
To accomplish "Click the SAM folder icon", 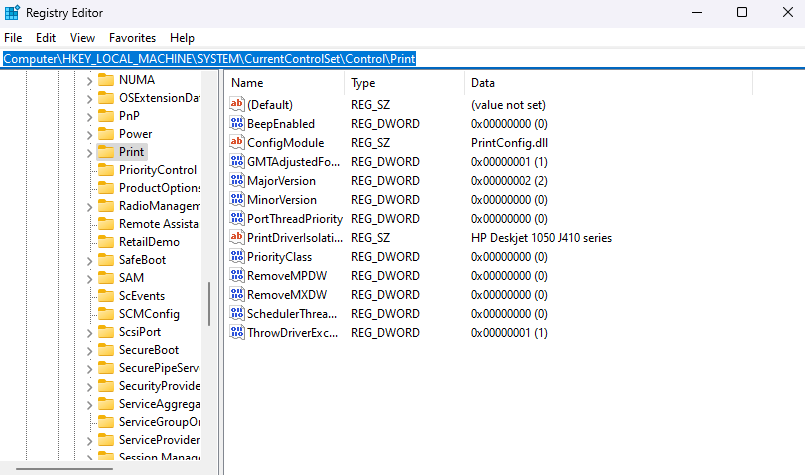I will (x=106, y=277).
